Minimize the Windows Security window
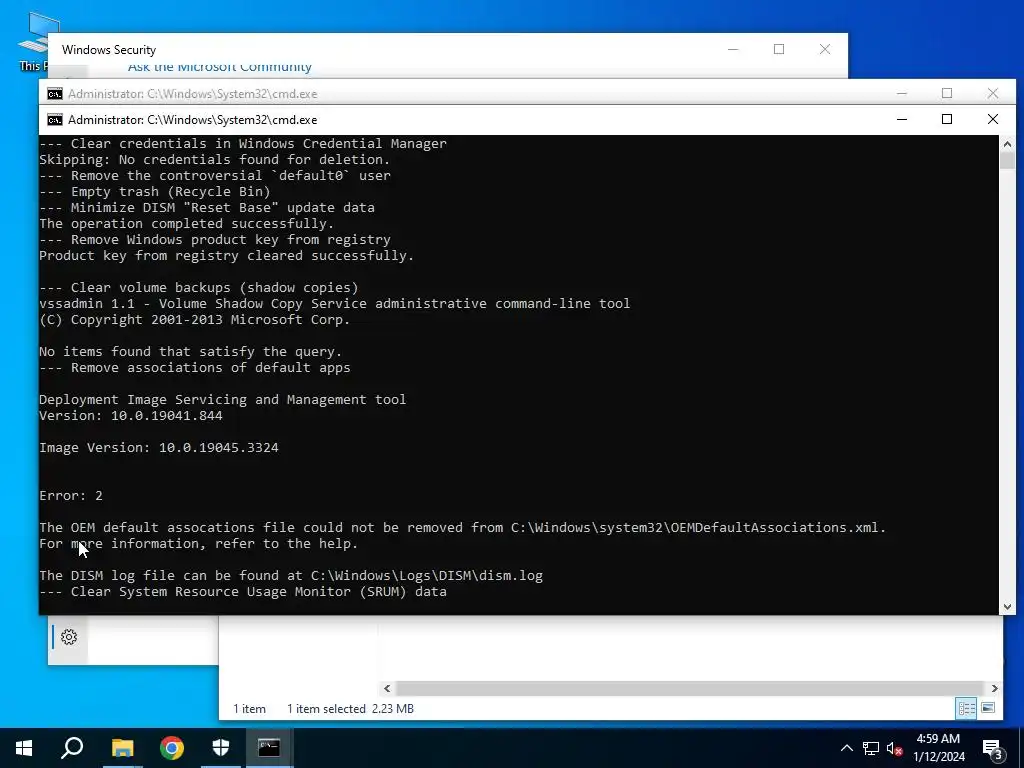Screen dimensions: 1024x768 tap(733, 50)
